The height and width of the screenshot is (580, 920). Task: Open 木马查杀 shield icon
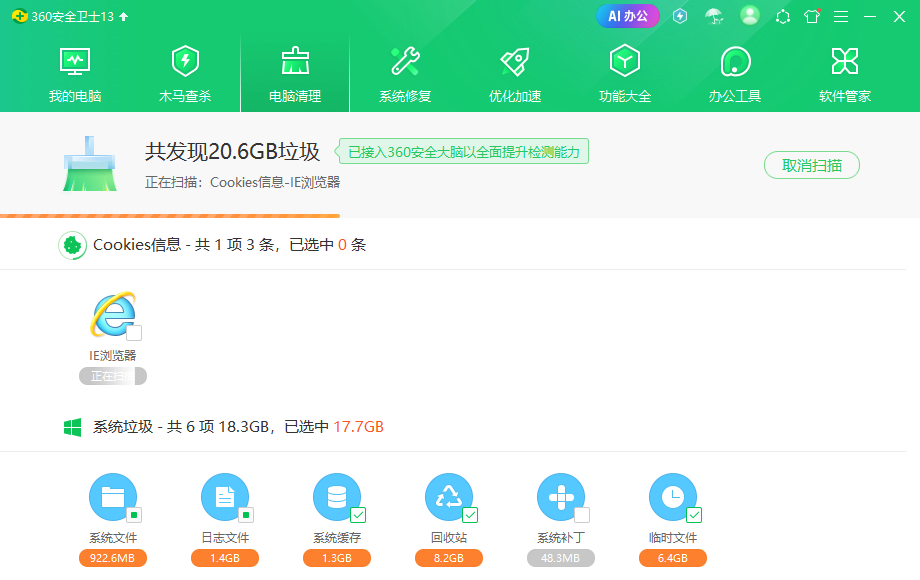point(185,62)
